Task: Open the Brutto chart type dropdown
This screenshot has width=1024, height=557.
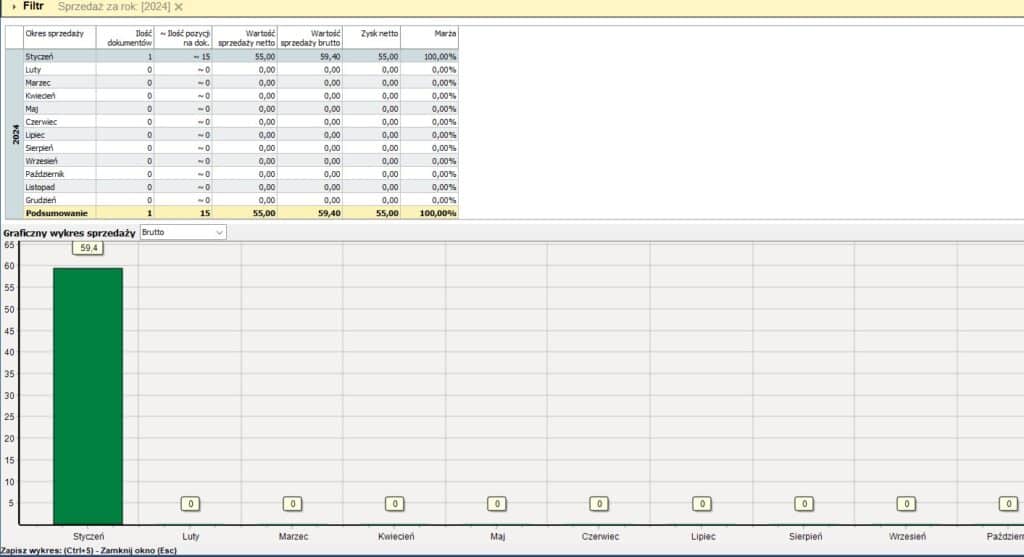Action: click(183, 232)
